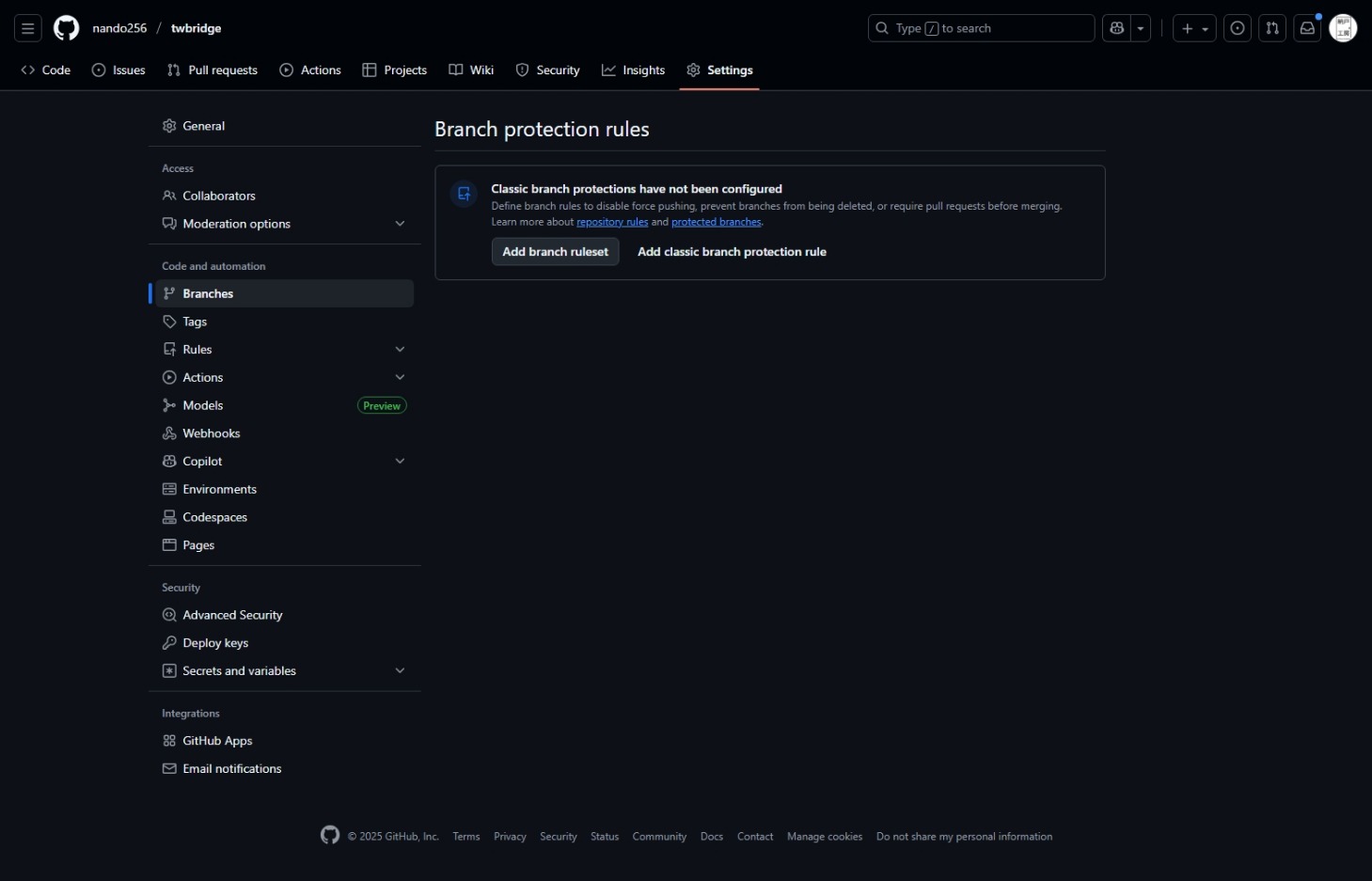Click the GitHub logo home icon
Viewport: 1372px width, 881px height.
point(66,28)
